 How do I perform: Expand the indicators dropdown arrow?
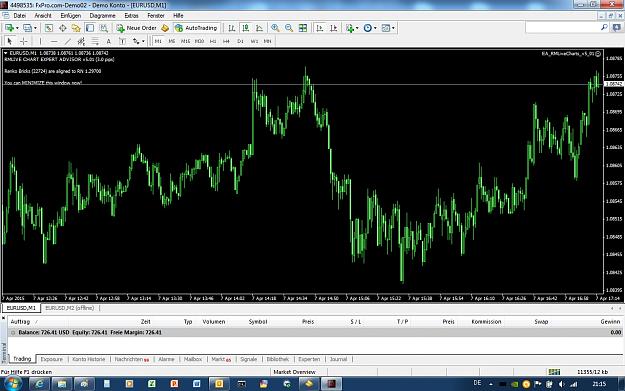(x=357, y=28)
